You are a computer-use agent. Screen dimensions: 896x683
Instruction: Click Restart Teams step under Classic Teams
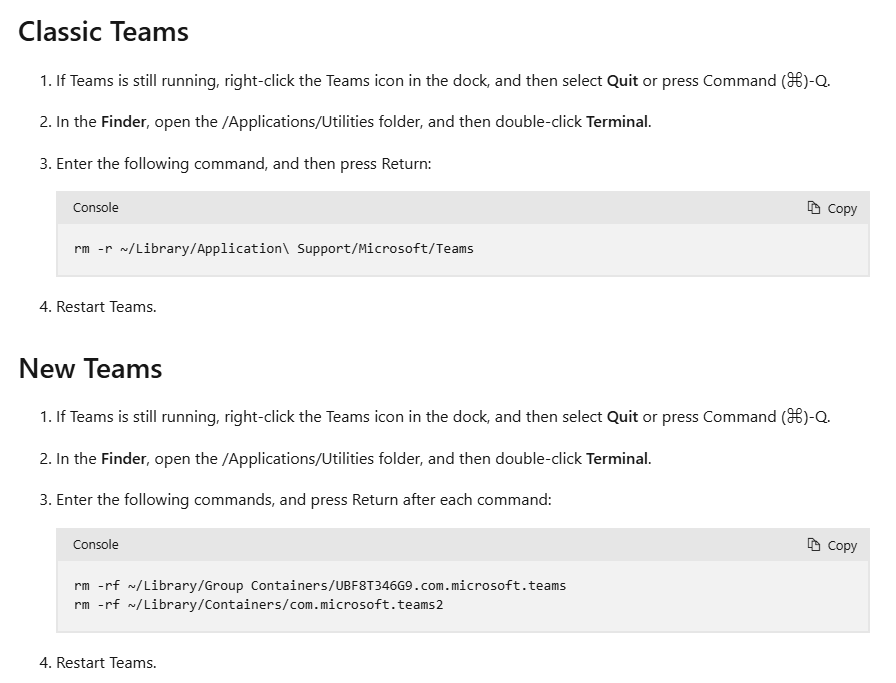click(106, 307)
